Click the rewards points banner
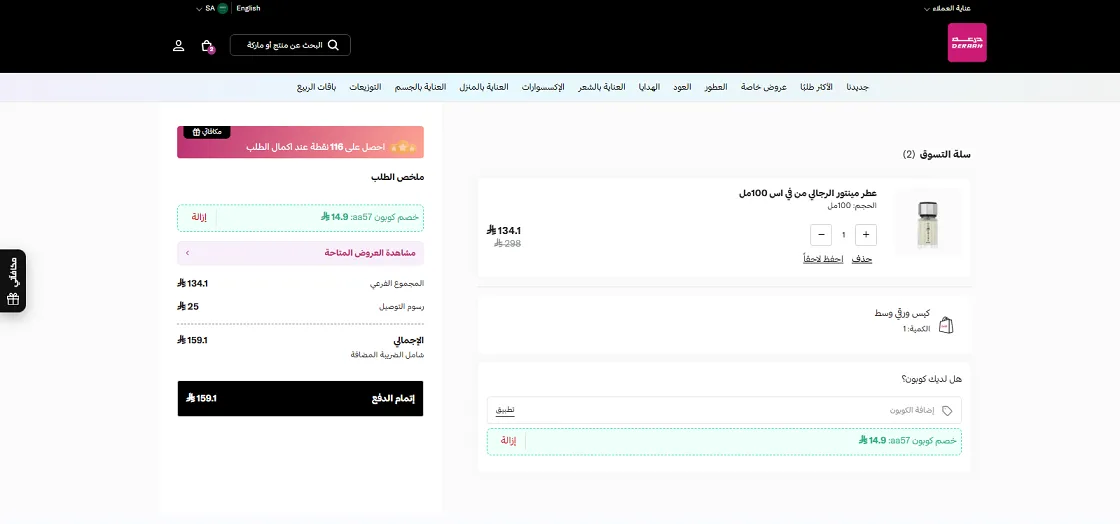The image size is (1120, 524). pos(300,142)
